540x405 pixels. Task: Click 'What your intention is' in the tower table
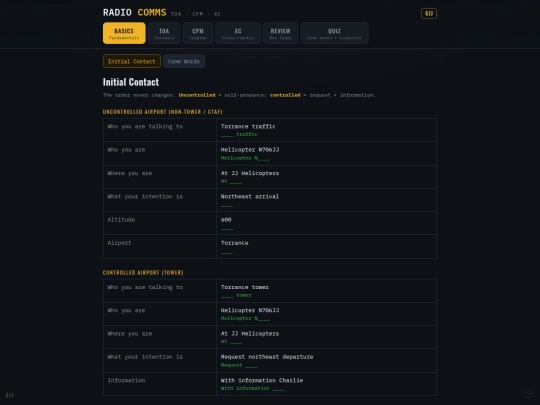pyautogui.click(x=145, y=357)
